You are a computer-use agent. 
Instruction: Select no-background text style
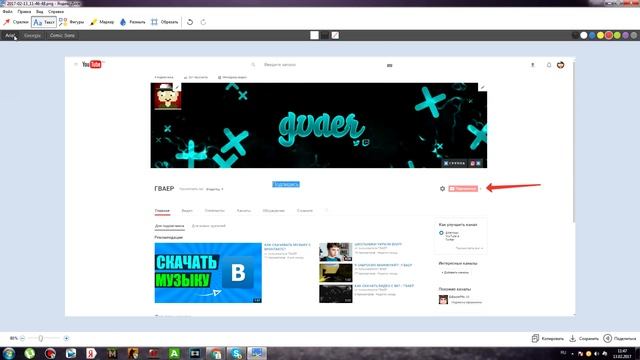[x=335, y=36]
